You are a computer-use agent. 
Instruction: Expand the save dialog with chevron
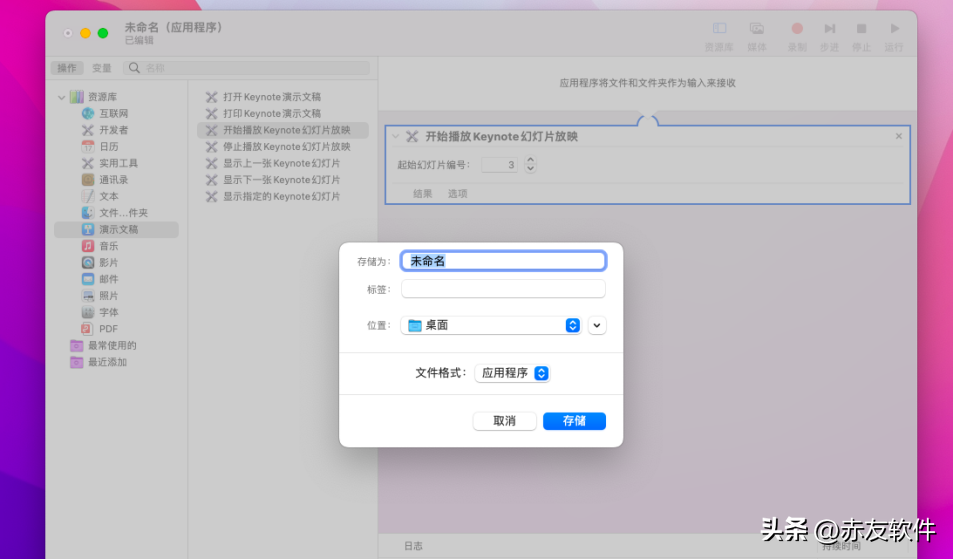[597, 326]
